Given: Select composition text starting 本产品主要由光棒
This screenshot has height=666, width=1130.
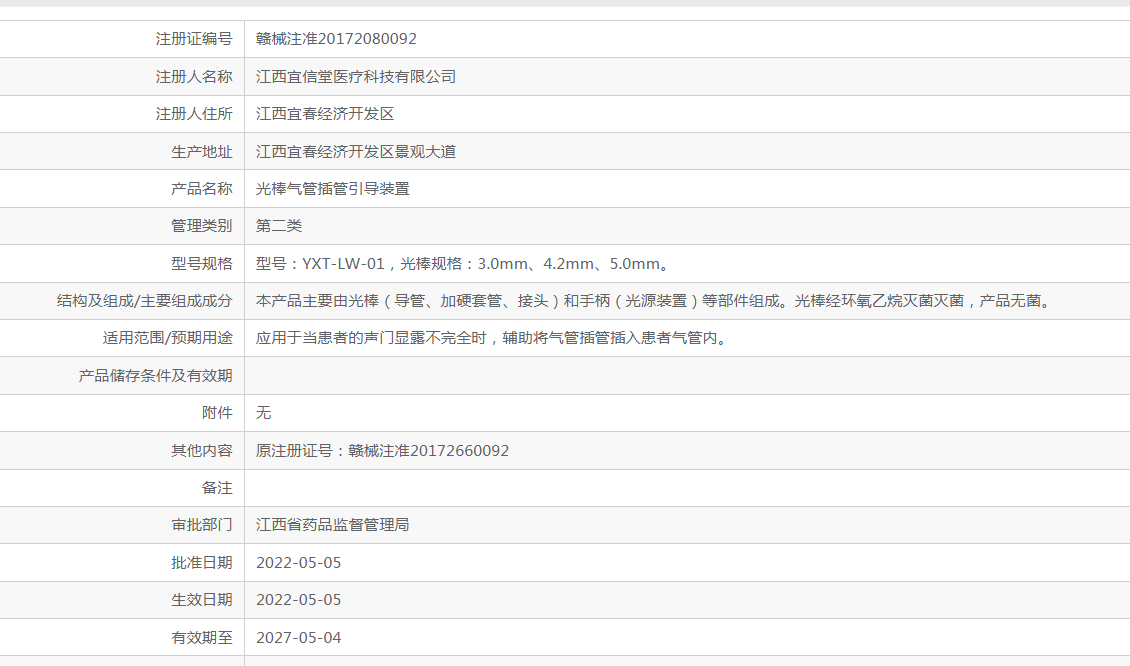Looking at the screenshot, I should 655,301.
